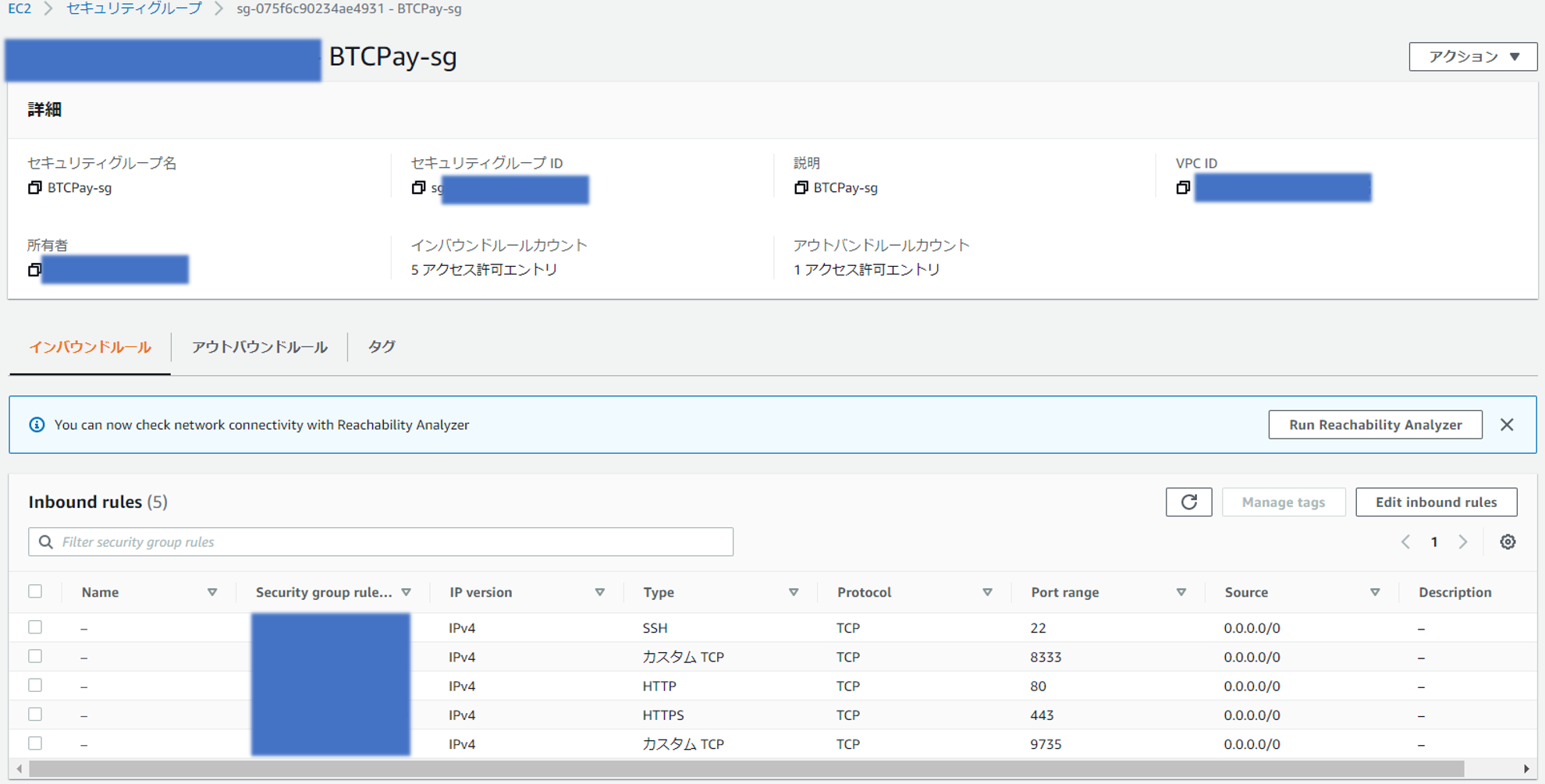The image size is (1545, 784).
Task: Copy the security group ID value
Action: (x=418, y=188)
